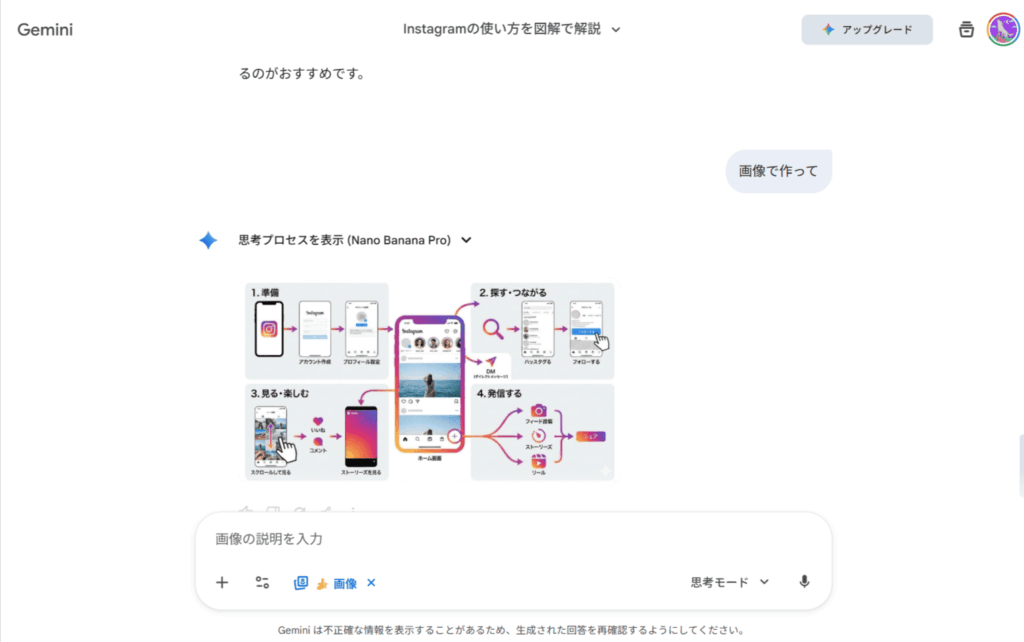Click the sparkle icon inside the アップグレード button
Viewport: 1024px width, 642px height.
click(828, 30)
